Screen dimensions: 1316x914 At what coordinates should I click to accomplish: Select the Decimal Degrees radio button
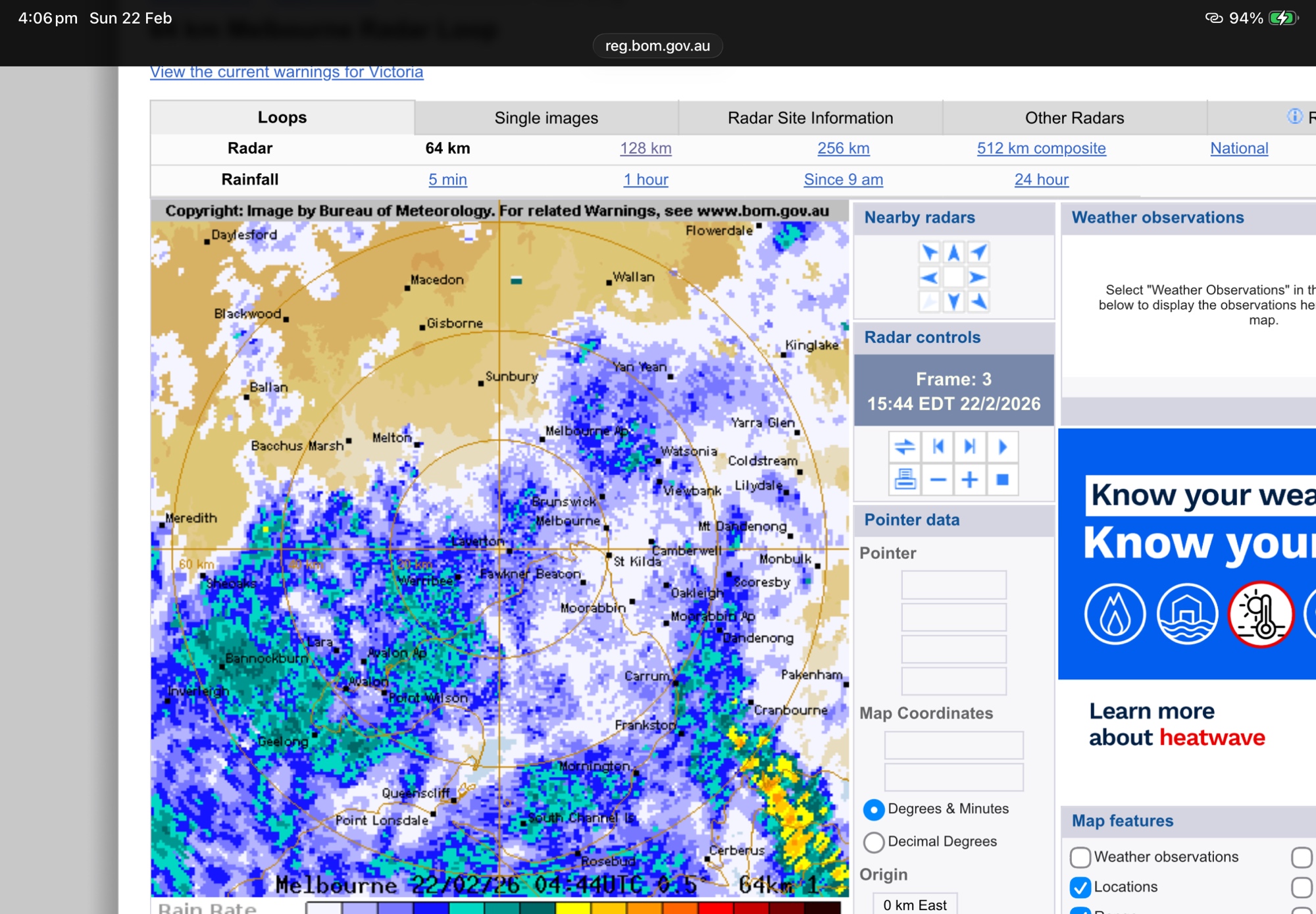(874, 842)
